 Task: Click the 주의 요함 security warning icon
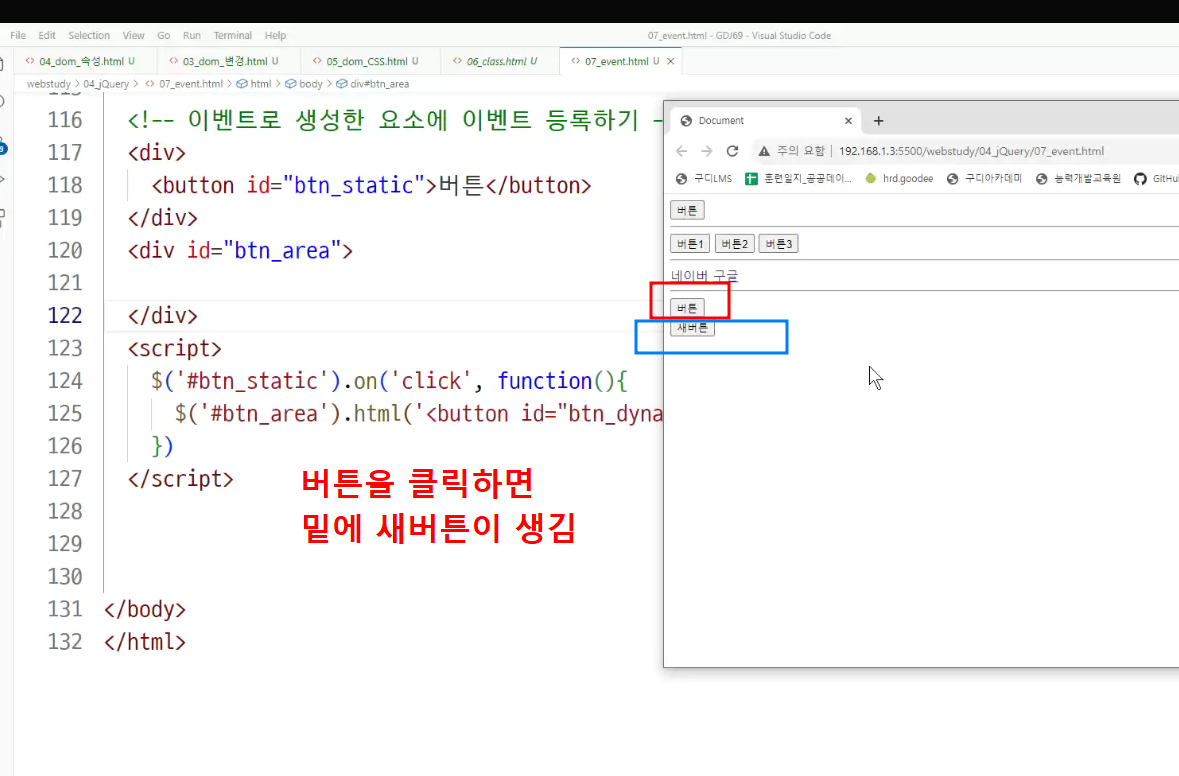(764, 151)
